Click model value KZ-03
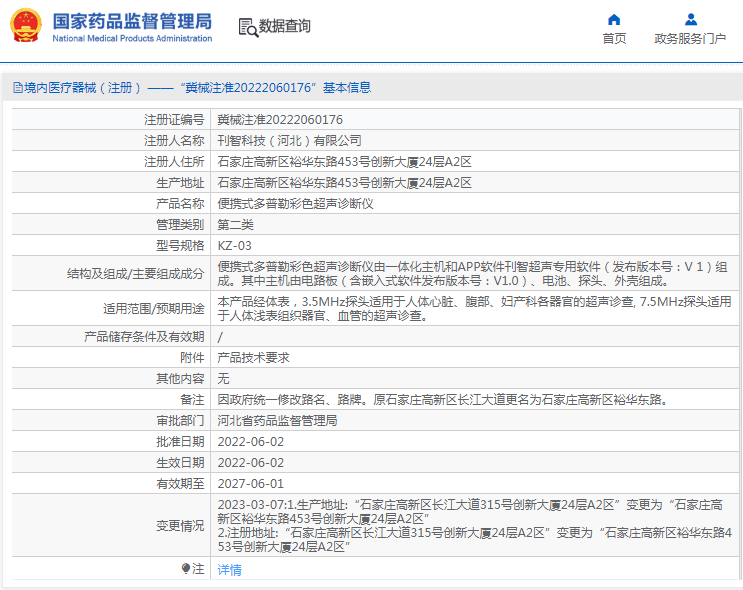This screenshot has width=743, height=590. tap(235, 246)
